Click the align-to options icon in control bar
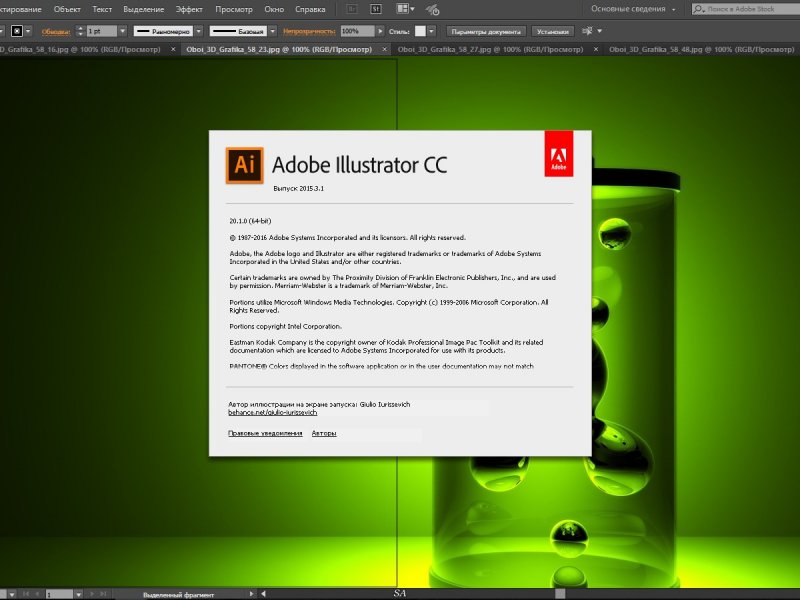 tap(588, 31)
